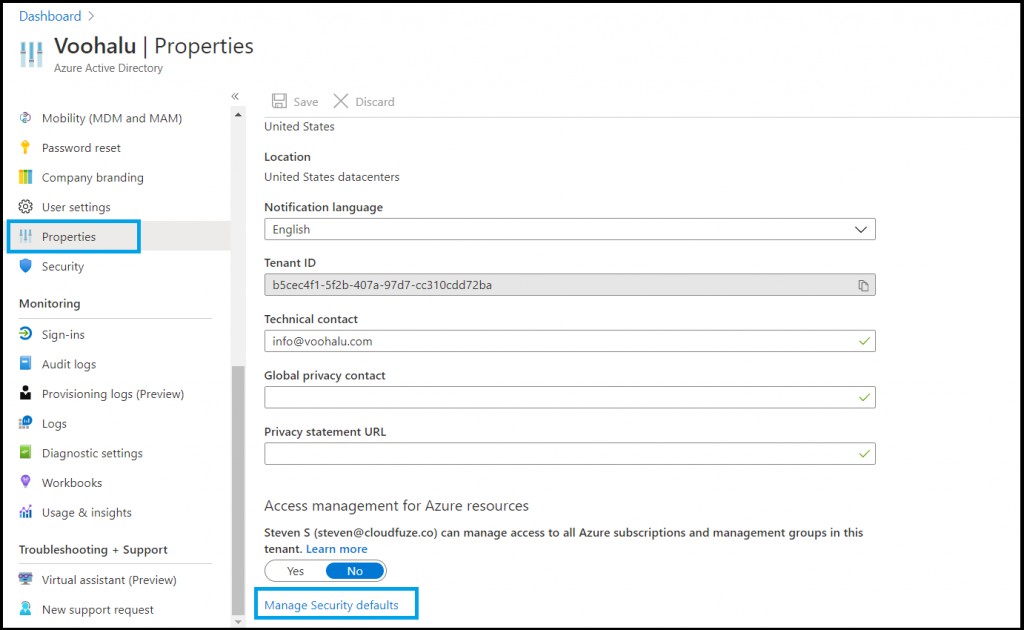Click the Properties sliders icon in sidebar
1024x630 pixels.
click(25, 236)
